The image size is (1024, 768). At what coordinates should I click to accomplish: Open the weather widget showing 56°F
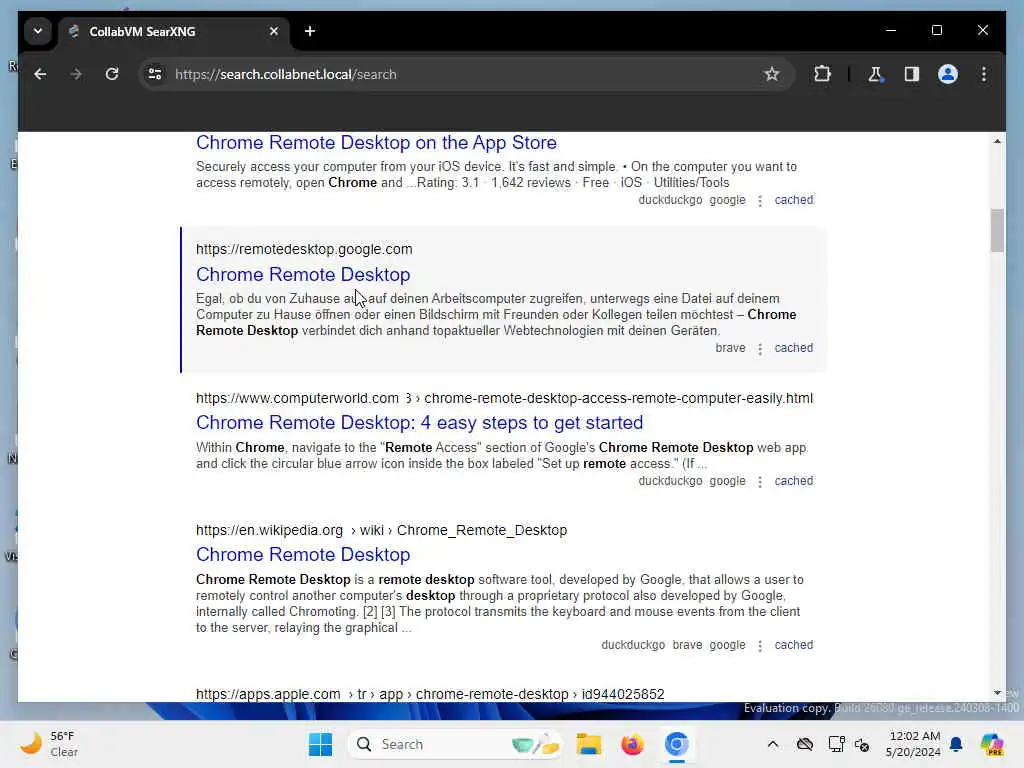(x=49, y=744)
